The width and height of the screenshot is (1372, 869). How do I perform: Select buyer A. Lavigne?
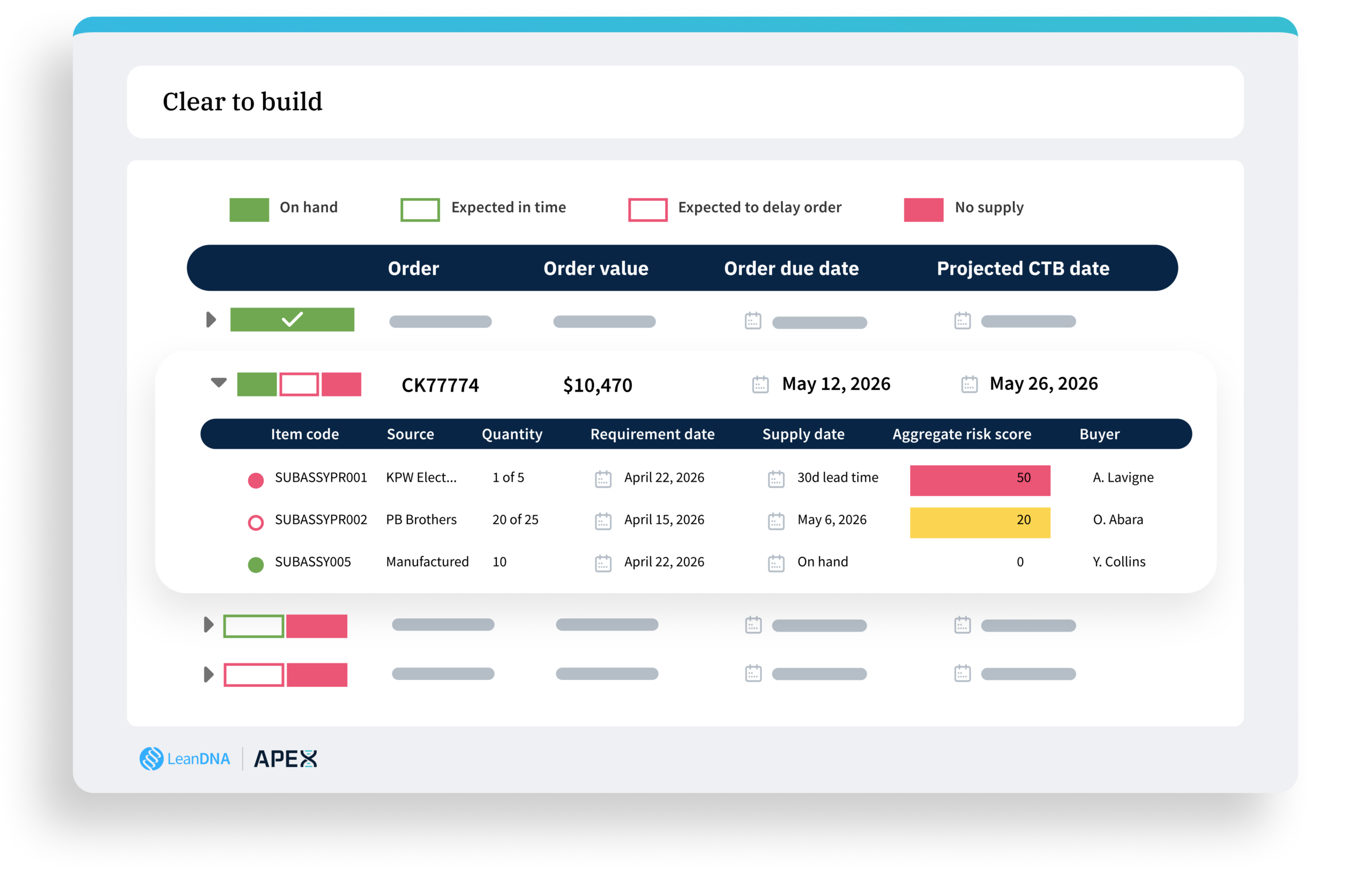1123,478
